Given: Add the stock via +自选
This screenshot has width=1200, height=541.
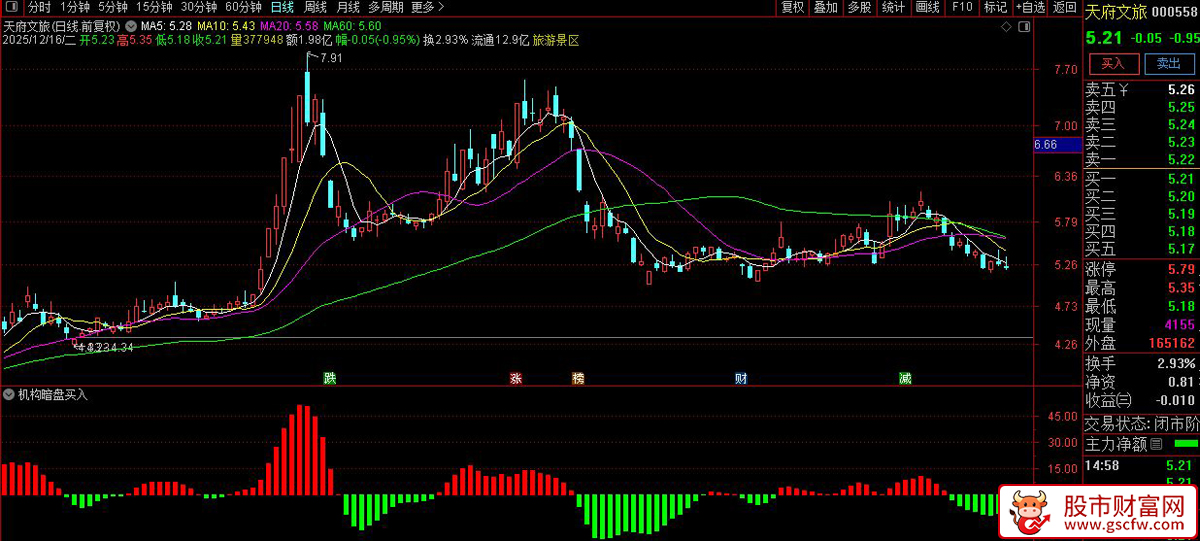Looking at the screenshot, I should point(1031,7).
